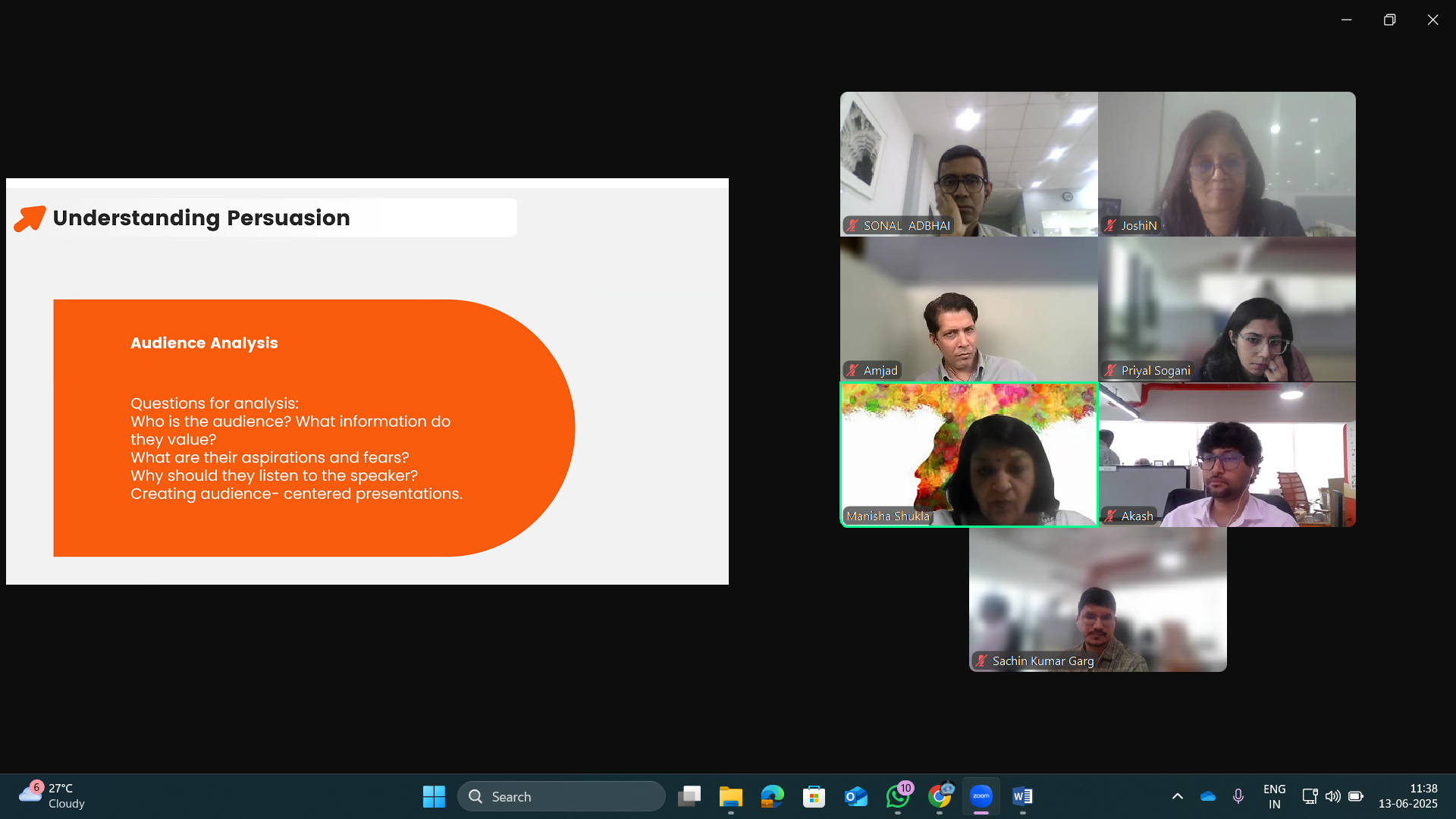1456x819 pixels.
Task: Click muted mic icon beside SONAL ADBHAI
Action: pos(852,225)
